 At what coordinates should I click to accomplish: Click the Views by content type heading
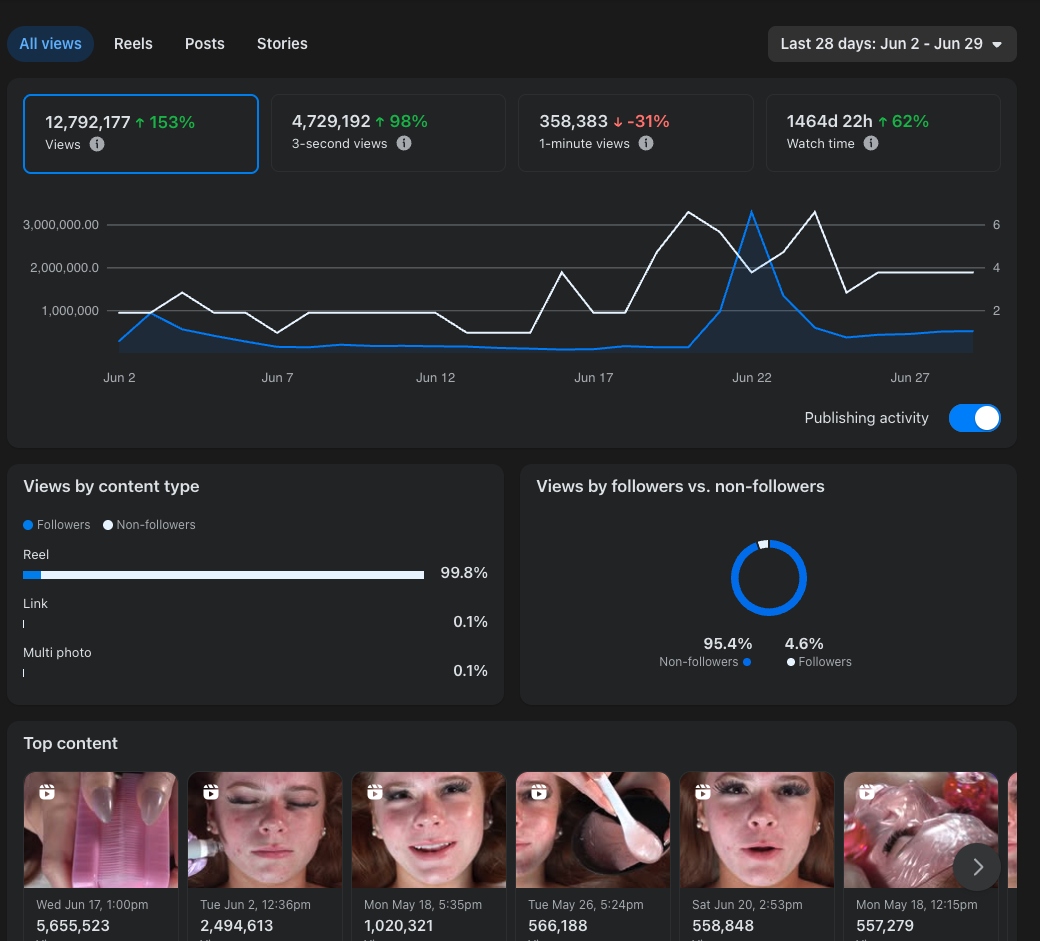(111, 487)
